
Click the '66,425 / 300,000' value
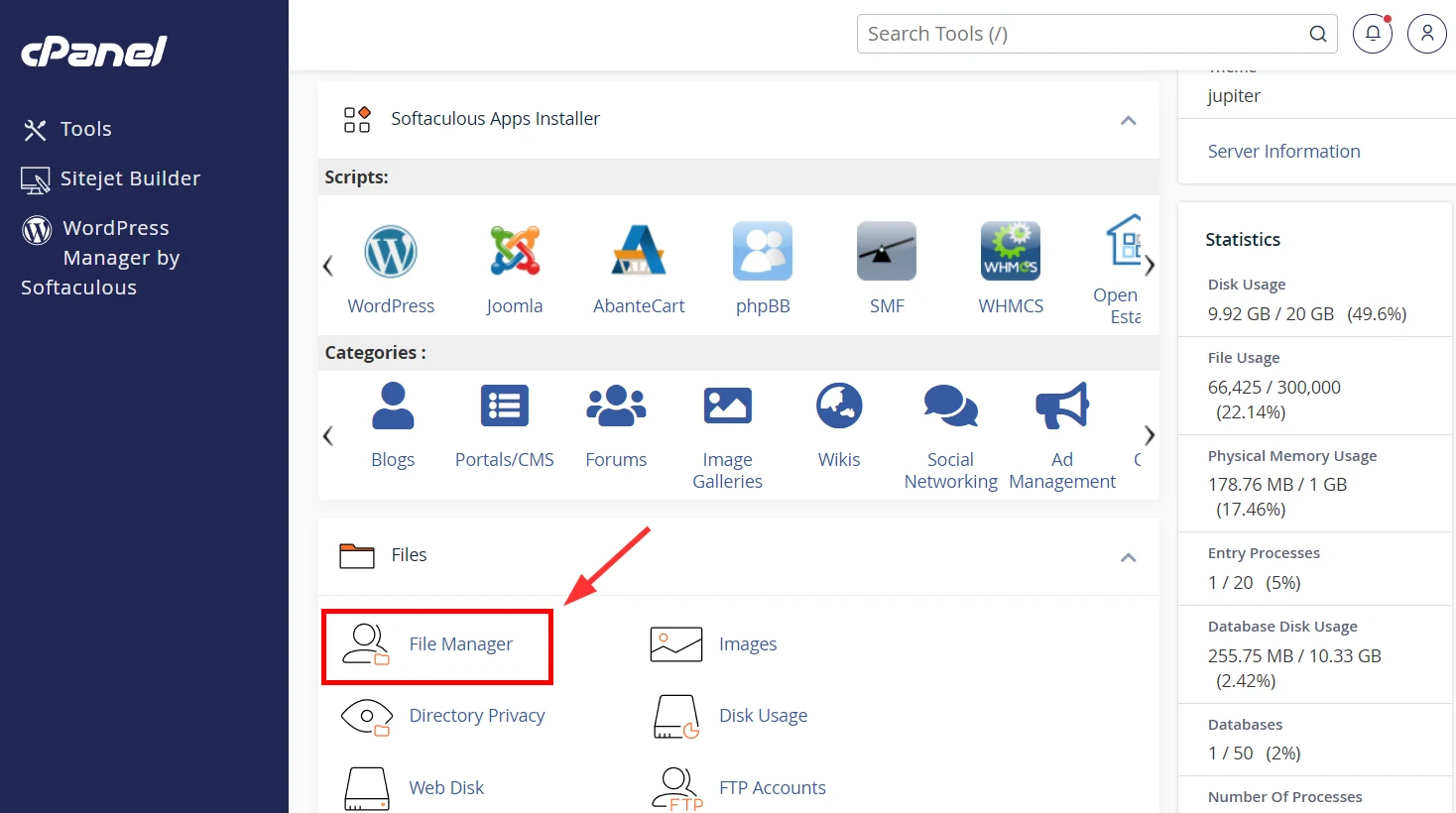(1274, 388)
